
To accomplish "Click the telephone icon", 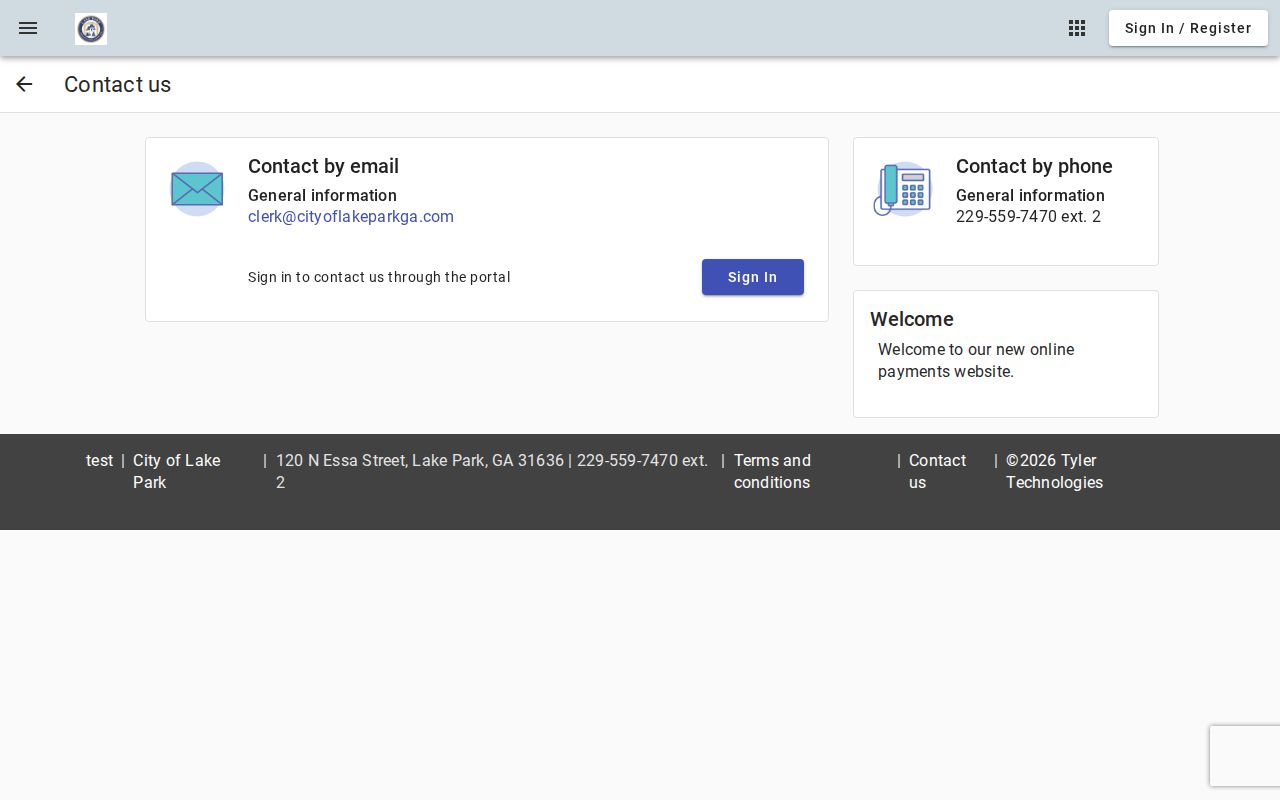I will (903, 189).
